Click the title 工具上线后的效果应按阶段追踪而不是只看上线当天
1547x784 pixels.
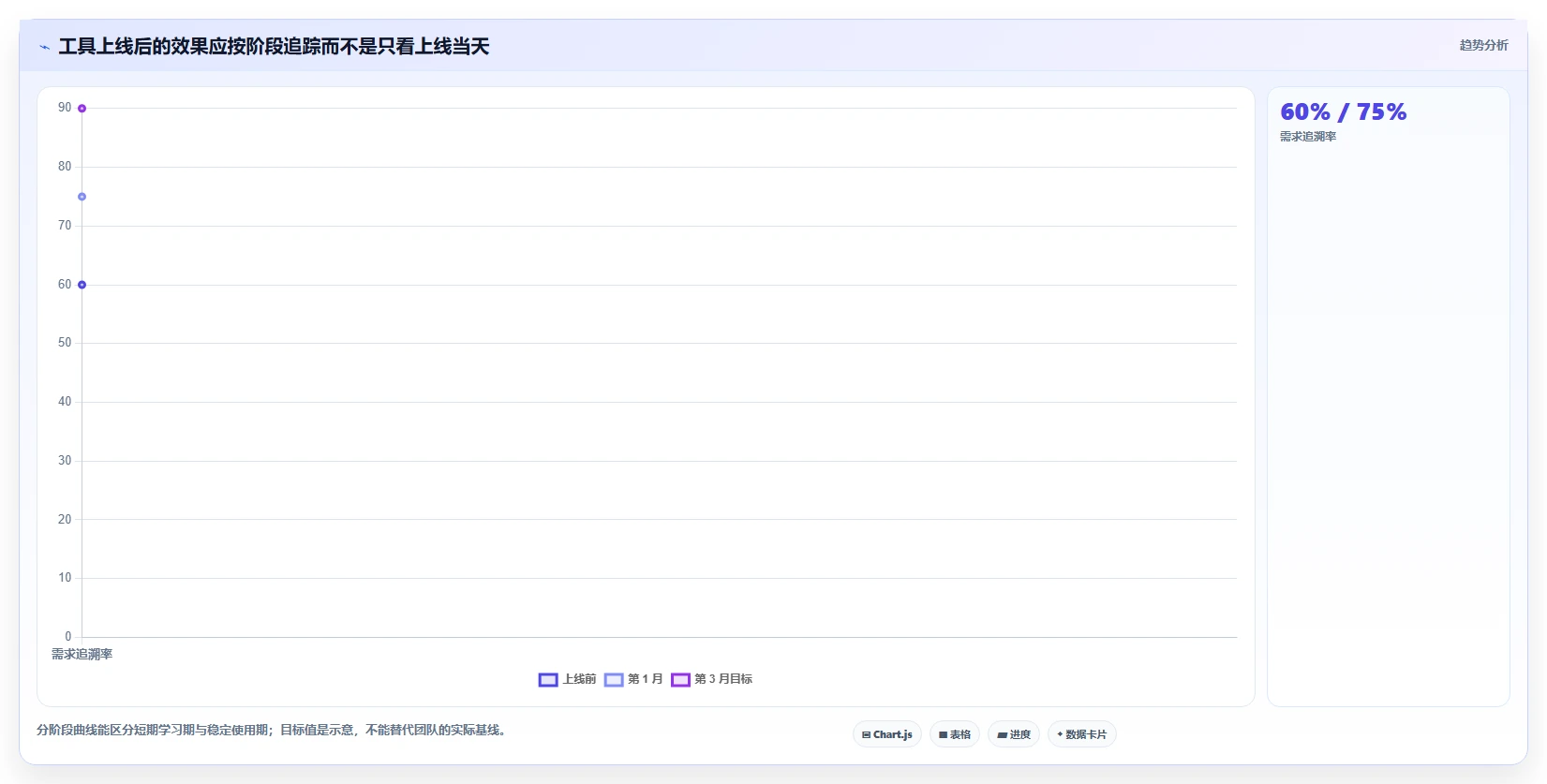(x=274, y=47)
